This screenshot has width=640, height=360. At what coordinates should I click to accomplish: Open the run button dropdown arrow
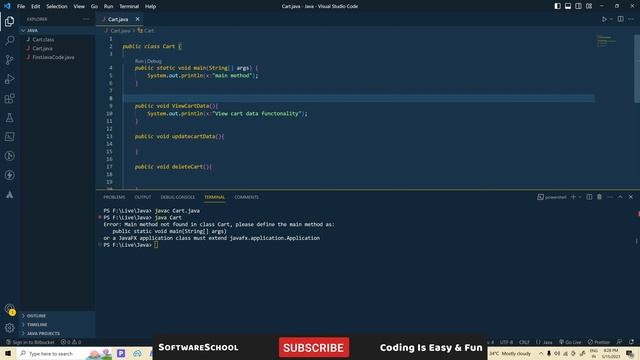click(611, 19)
